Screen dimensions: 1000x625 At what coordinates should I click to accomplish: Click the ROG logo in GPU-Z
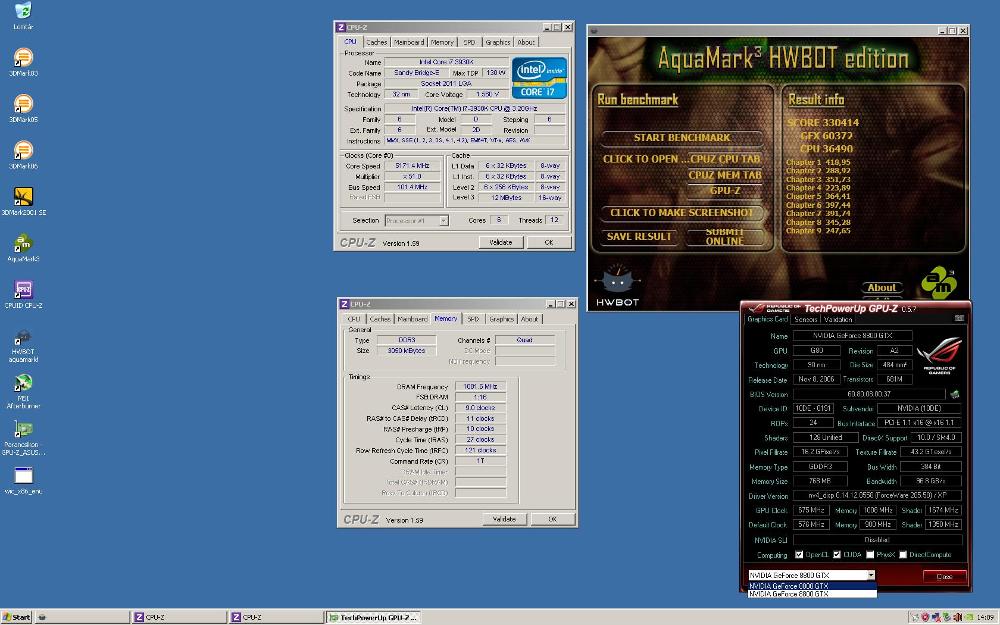[x=939, y=355]
